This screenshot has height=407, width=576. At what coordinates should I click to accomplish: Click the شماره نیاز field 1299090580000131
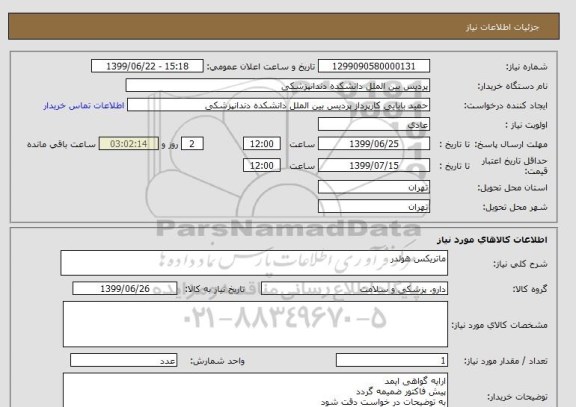pyautogui.click(x=374, y=66)
